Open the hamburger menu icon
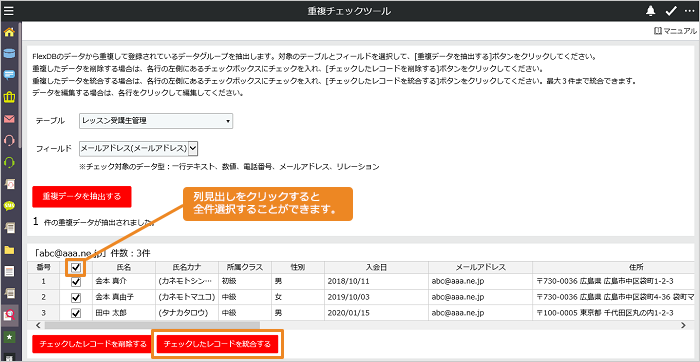Viewport: 700px width, 362px height. click(9, 11)
